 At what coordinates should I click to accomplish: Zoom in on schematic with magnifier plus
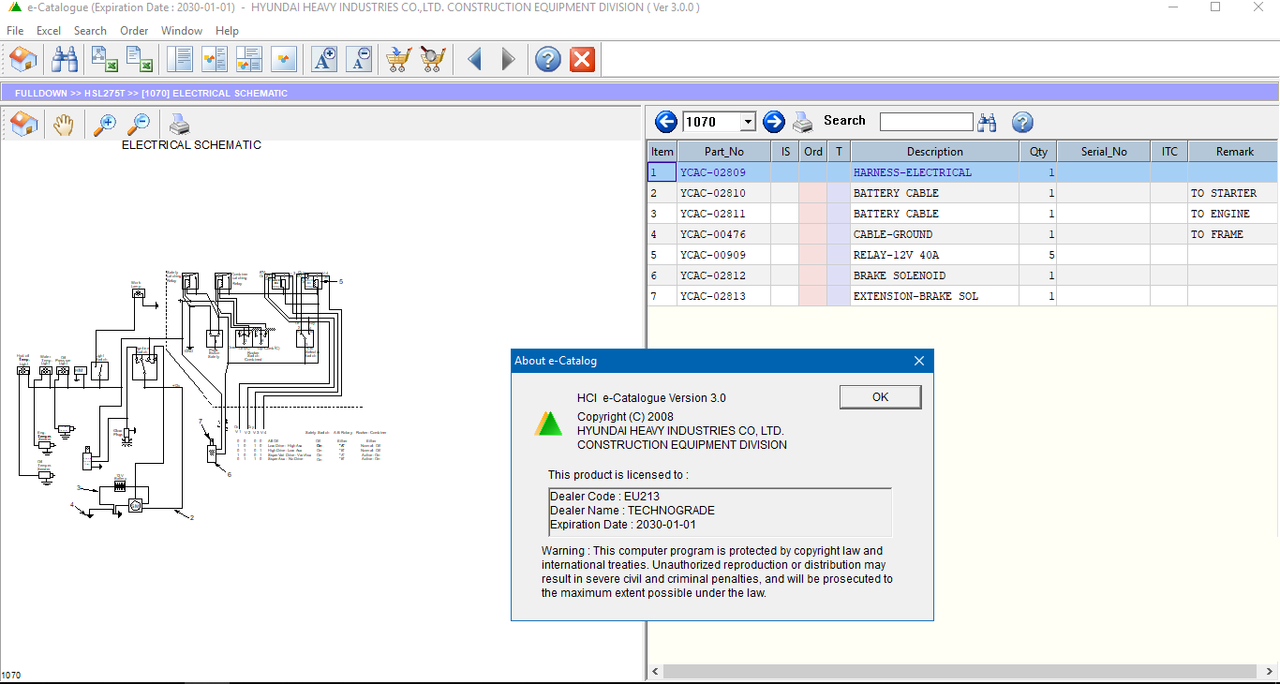104,125
